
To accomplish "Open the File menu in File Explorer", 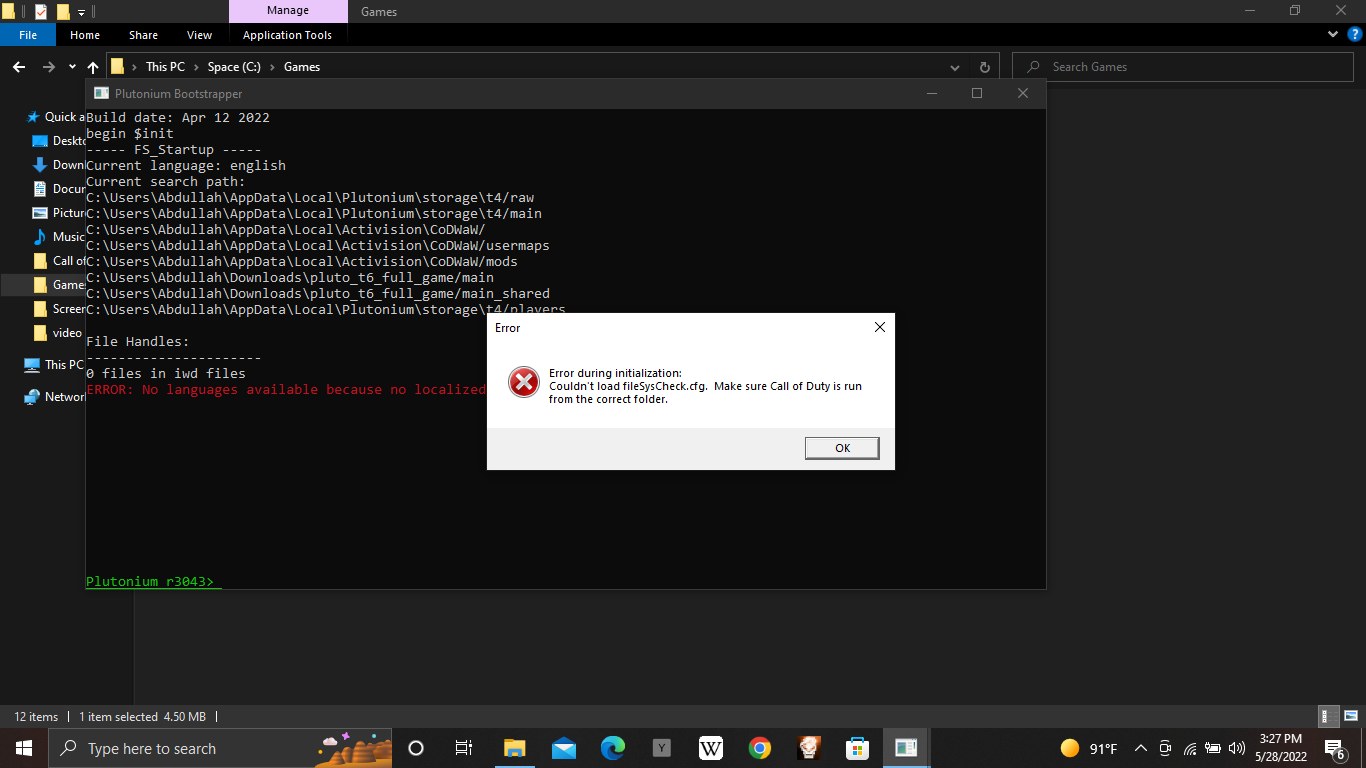I will tap(28, 35).
